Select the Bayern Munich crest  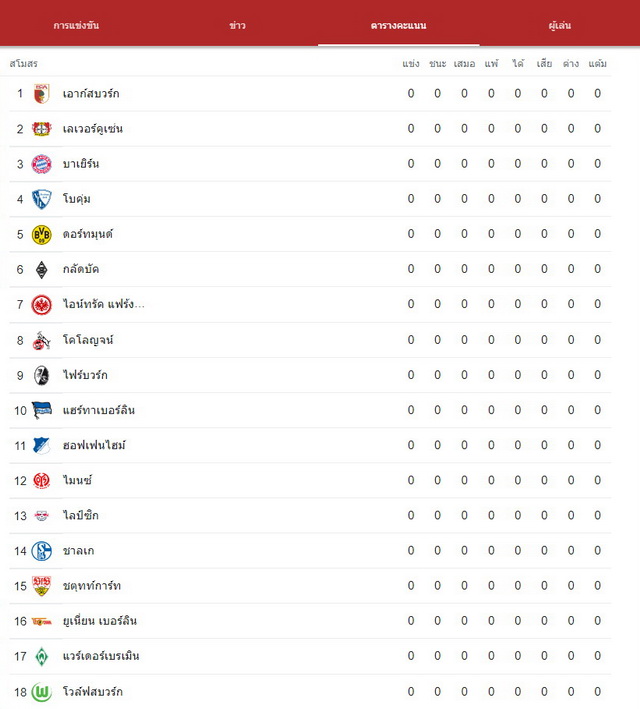click(x=42, y=164)
